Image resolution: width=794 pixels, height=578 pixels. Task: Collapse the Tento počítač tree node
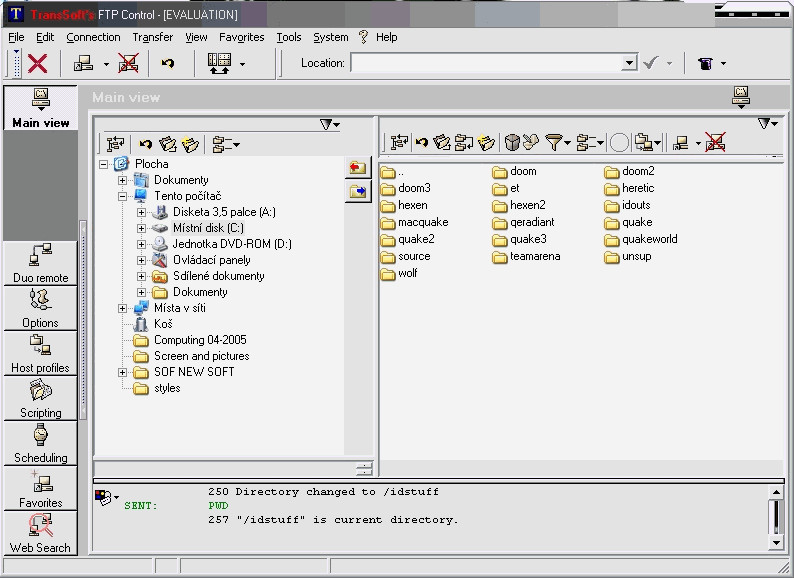pyautogui.click(x=123, y=196)
